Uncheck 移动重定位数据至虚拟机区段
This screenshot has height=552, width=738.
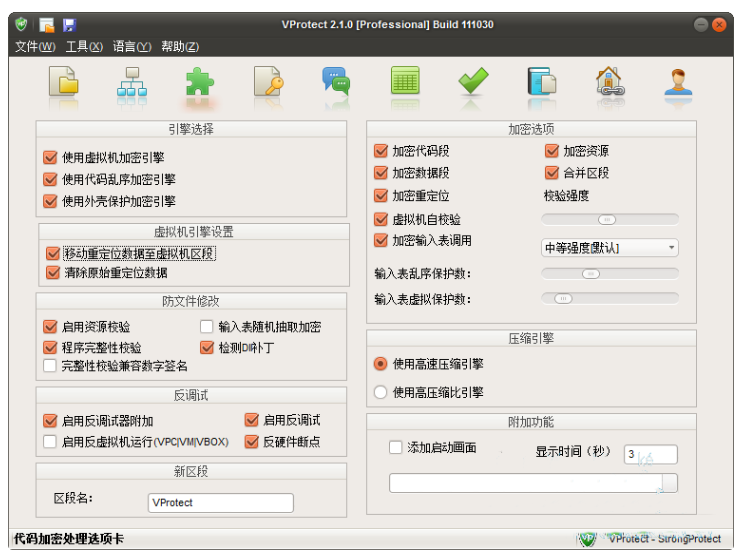point(53,254)
